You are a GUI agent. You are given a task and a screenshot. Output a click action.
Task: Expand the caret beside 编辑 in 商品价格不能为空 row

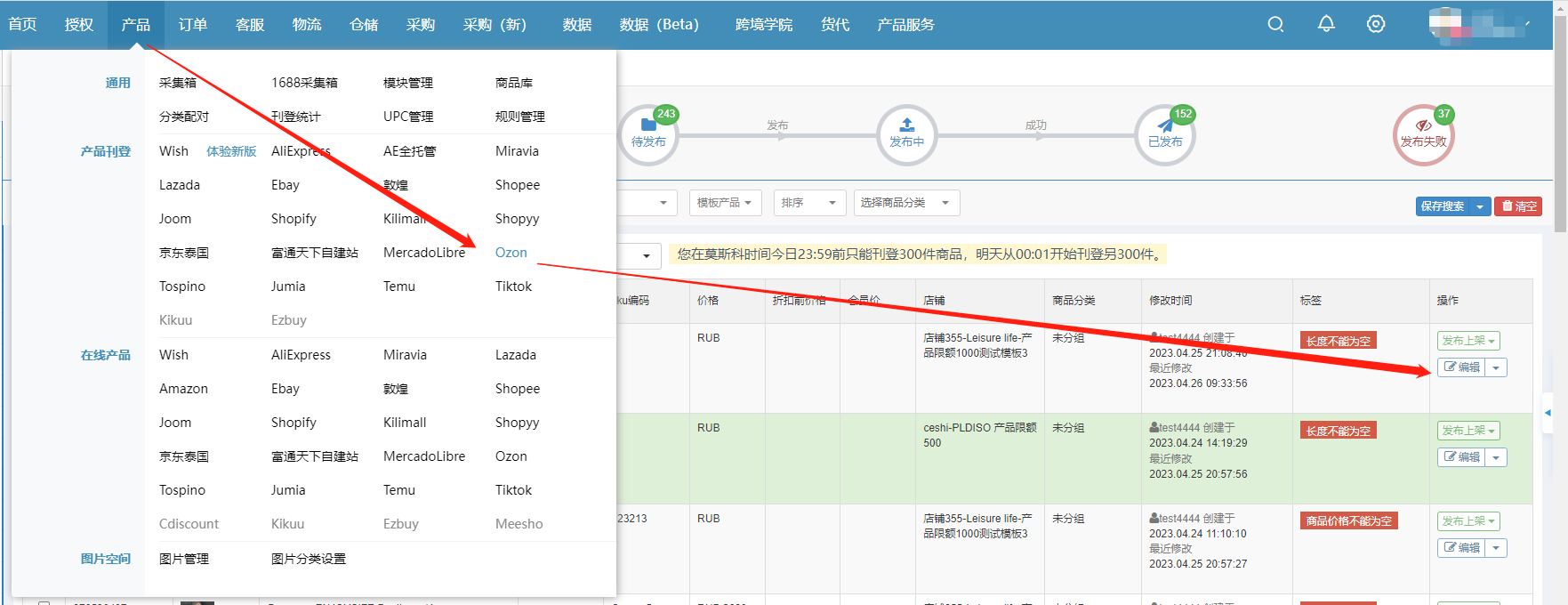1497,548
